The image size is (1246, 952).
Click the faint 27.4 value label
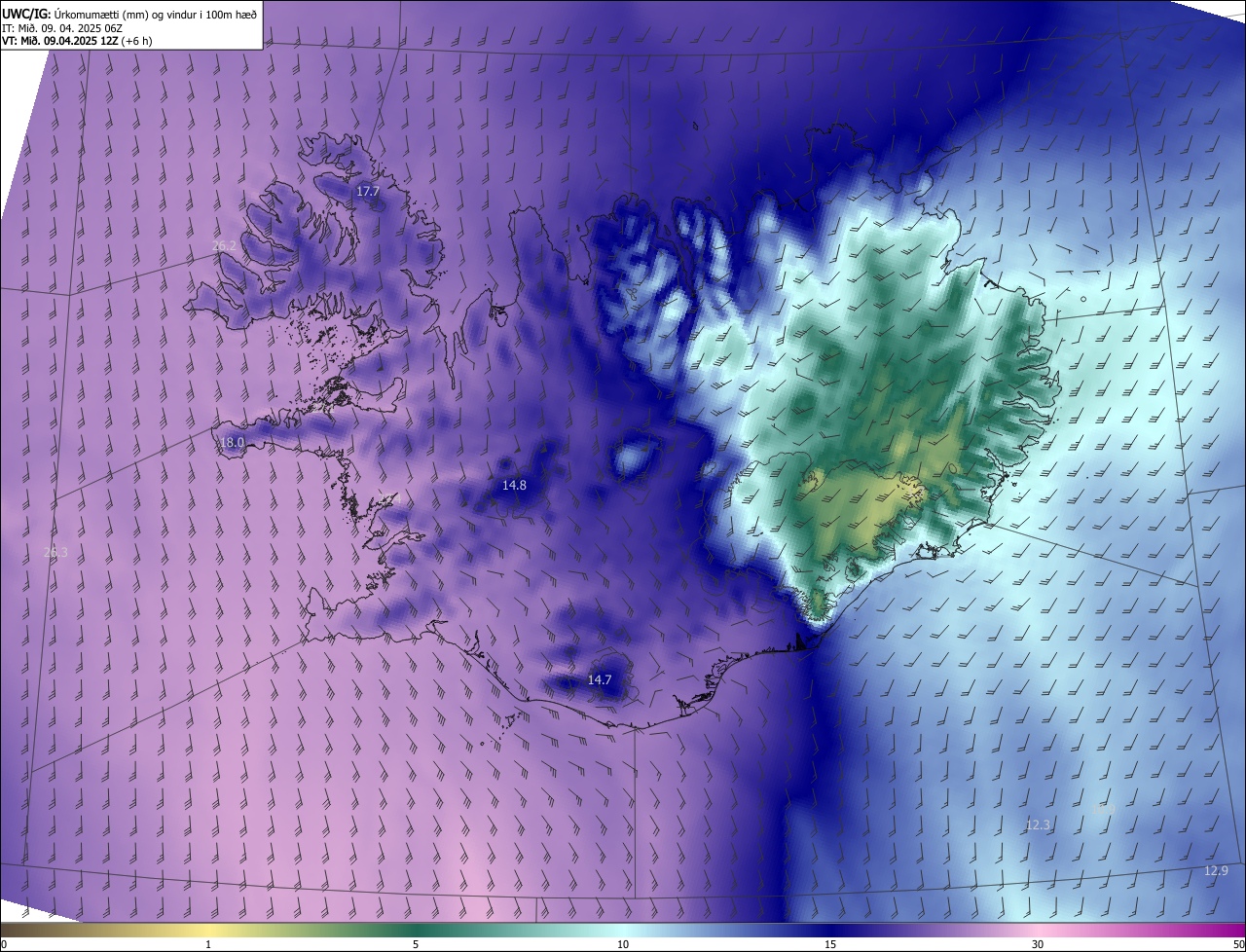tap(389, 498)
